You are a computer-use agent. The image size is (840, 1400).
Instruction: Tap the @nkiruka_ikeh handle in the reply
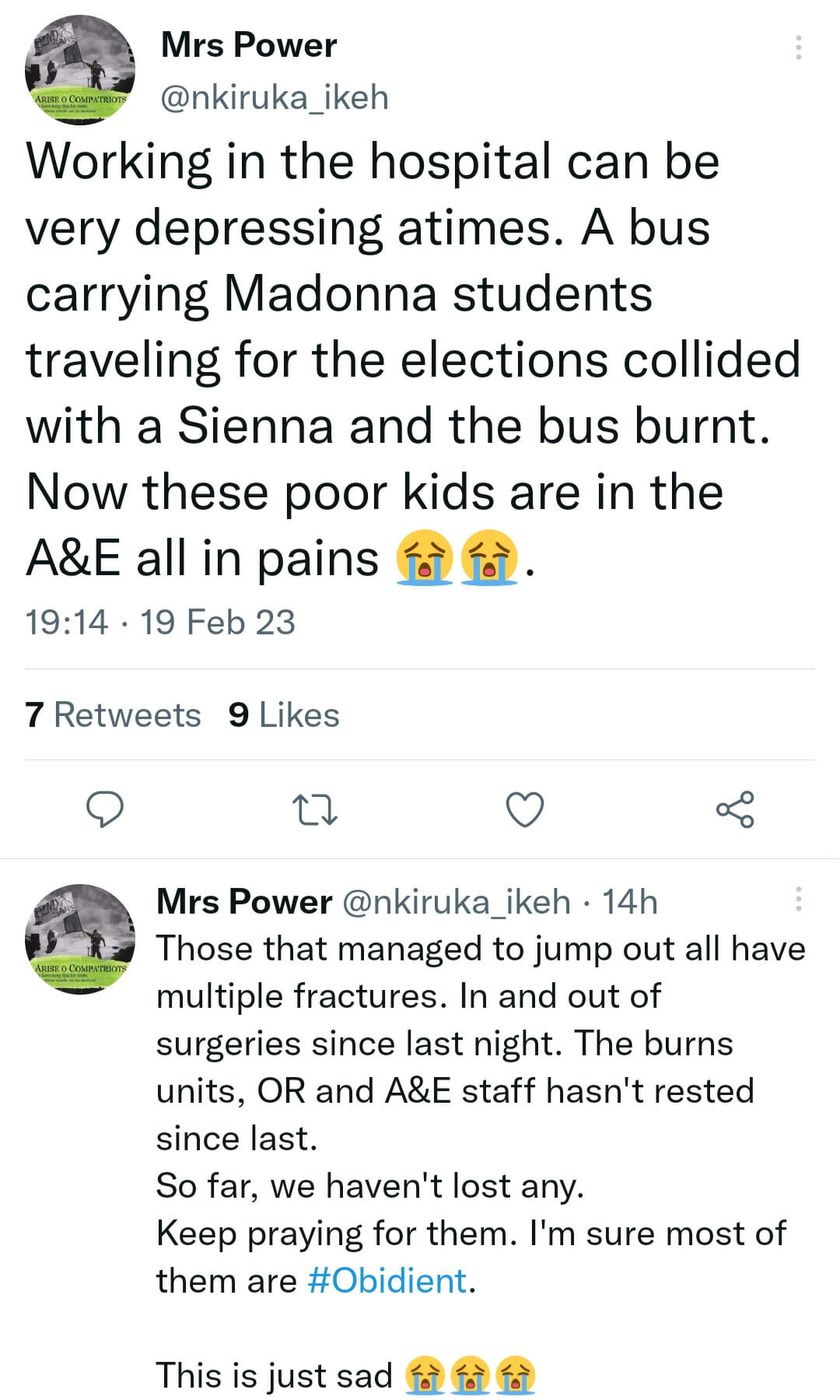tap(456, 902)
